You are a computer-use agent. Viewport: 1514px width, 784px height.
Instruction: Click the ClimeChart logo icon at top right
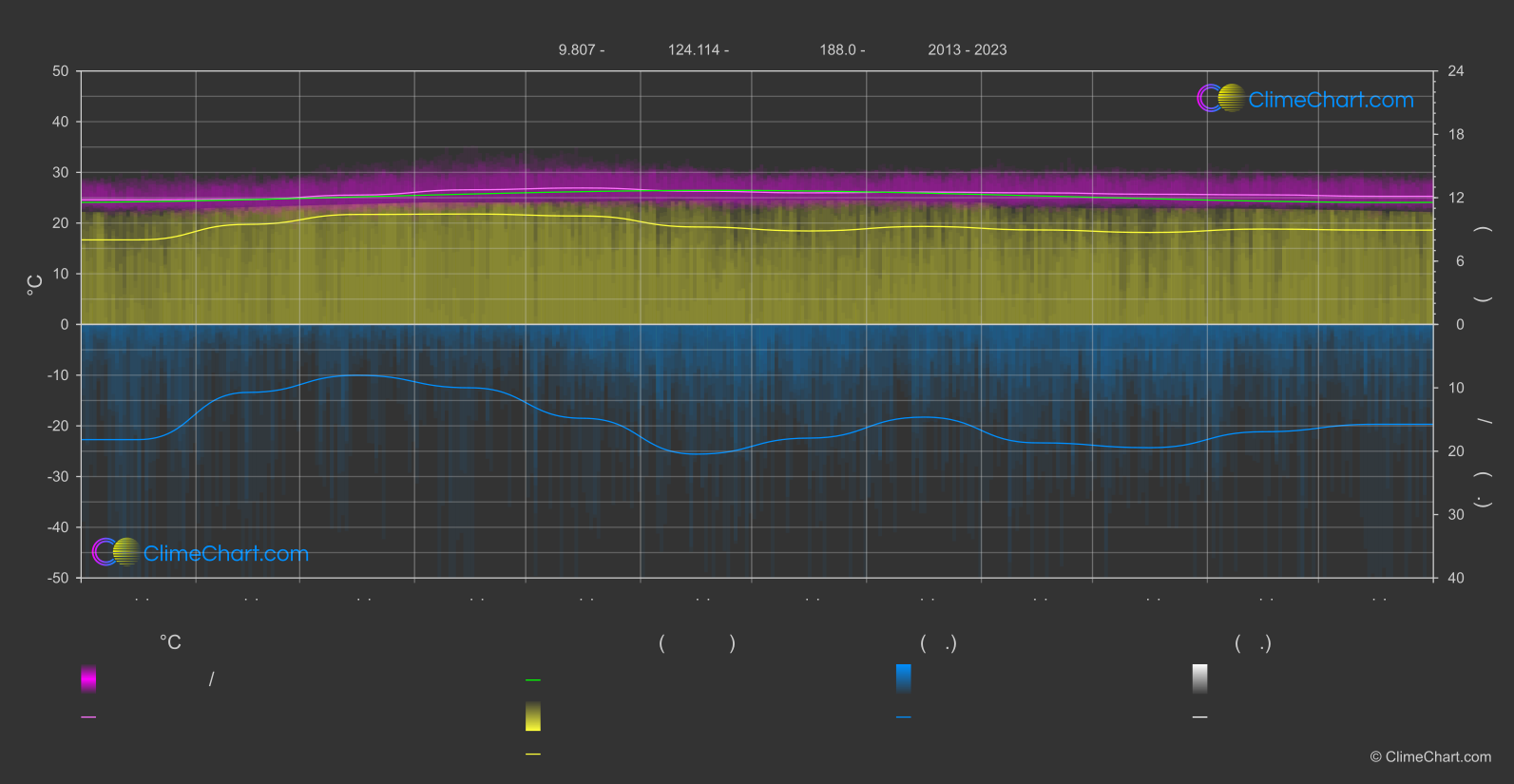pyautogui.click(x=1220, y=98)
